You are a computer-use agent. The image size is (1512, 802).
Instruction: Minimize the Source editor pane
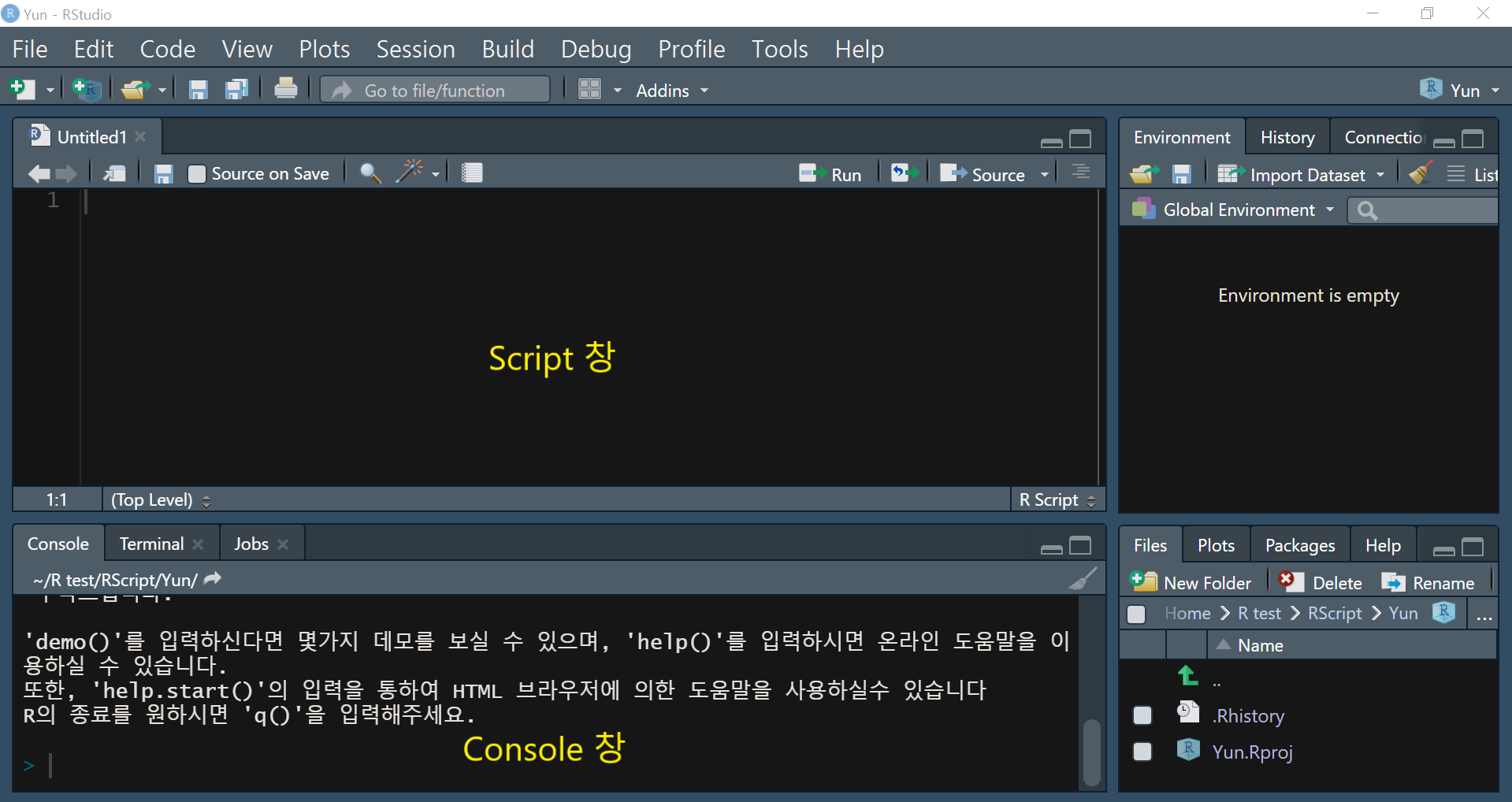tap(1051, 143)
